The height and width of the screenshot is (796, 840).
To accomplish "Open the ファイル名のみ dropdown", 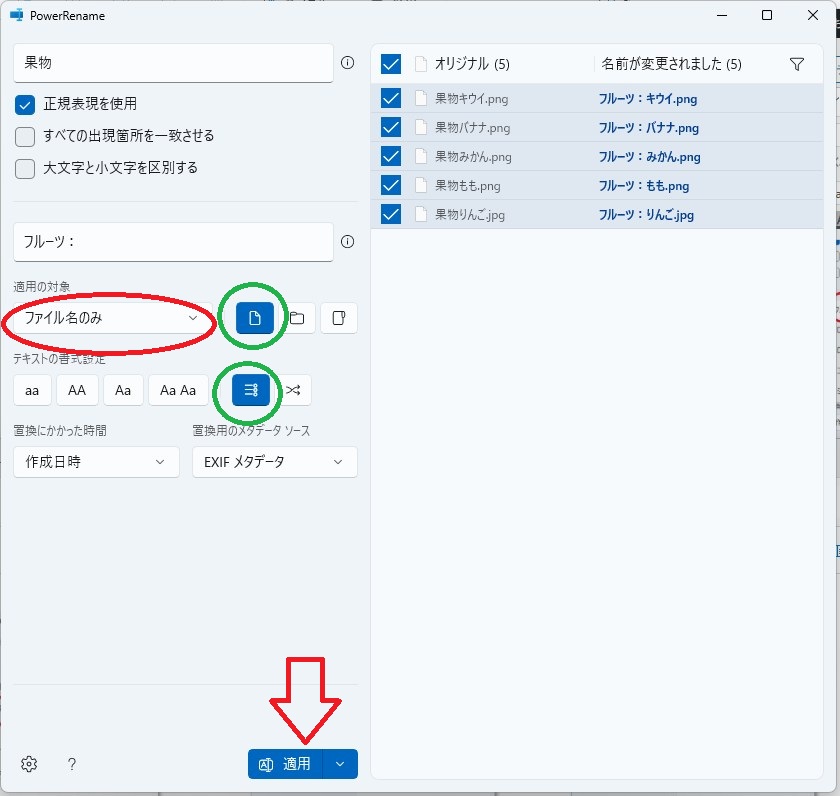I will coord(110,318).
